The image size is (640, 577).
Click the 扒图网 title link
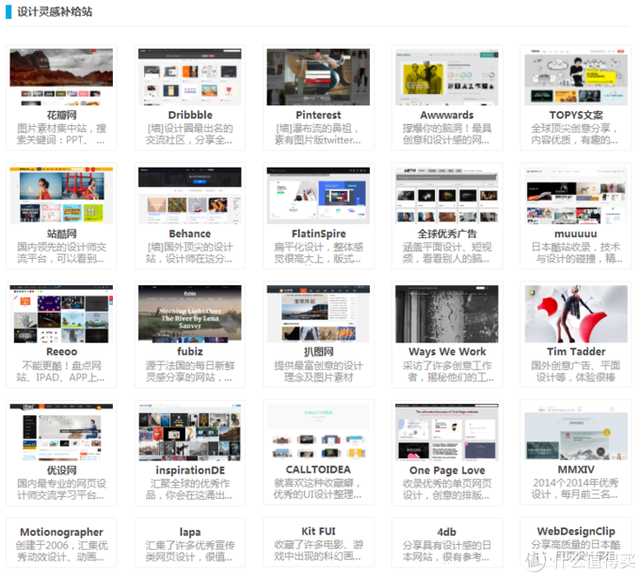[318, 352]
